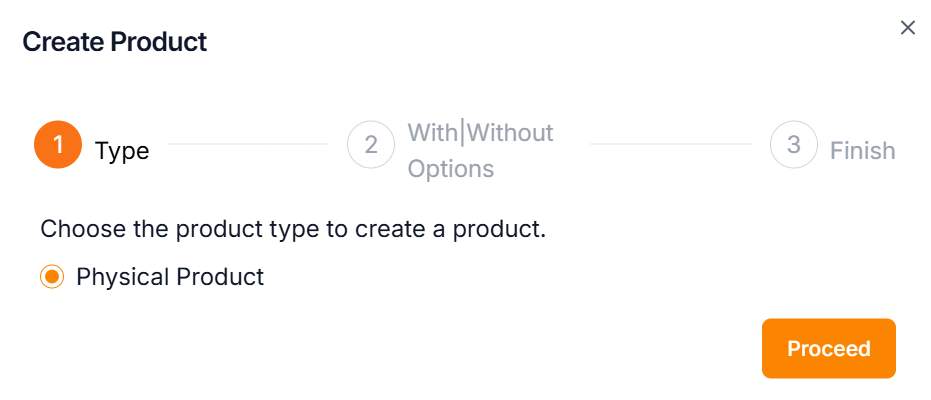Click the orange step 1 circle
Viewport: 931px width, 400px height.
(57, 145)
